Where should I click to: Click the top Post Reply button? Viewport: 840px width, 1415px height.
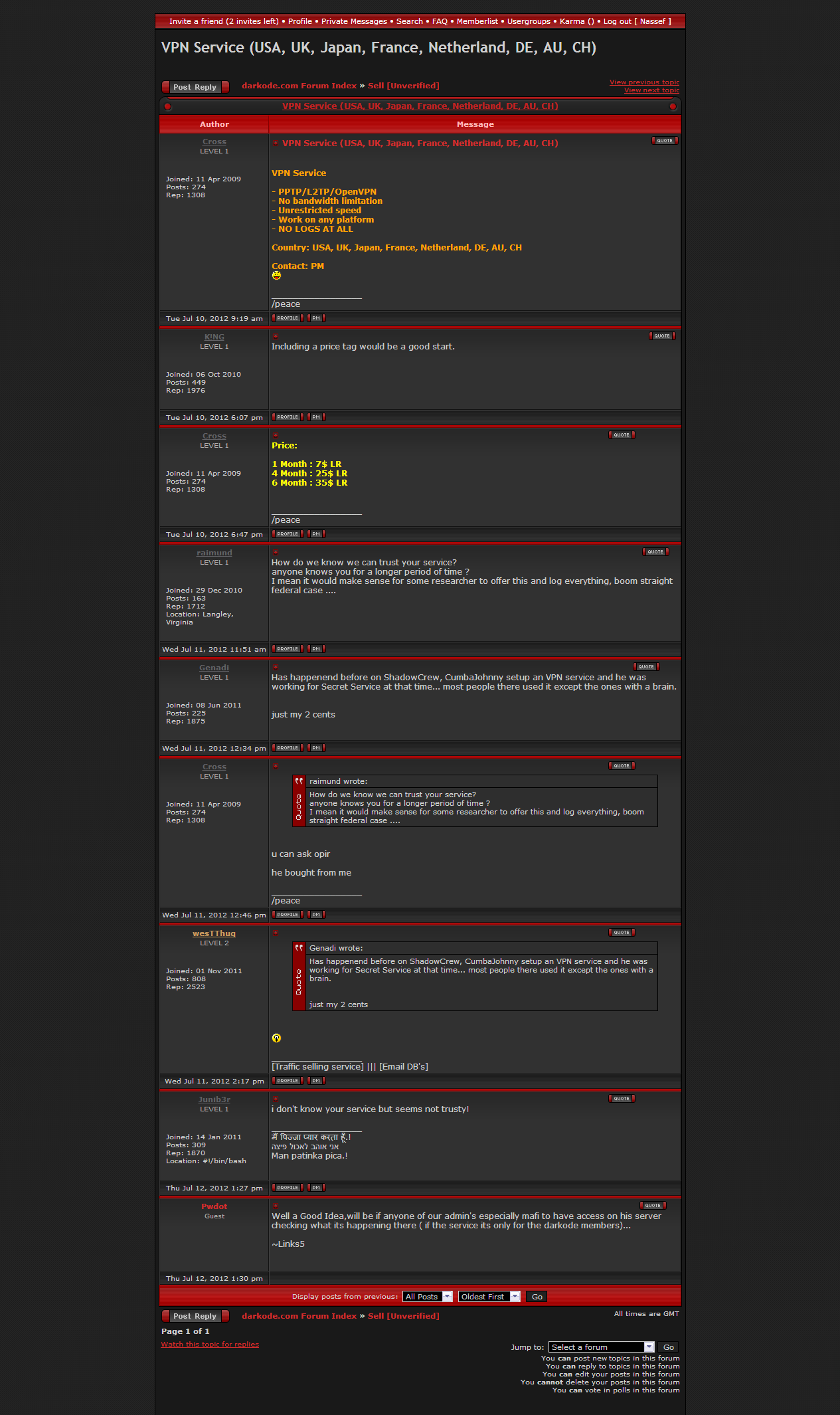[195, 87]
